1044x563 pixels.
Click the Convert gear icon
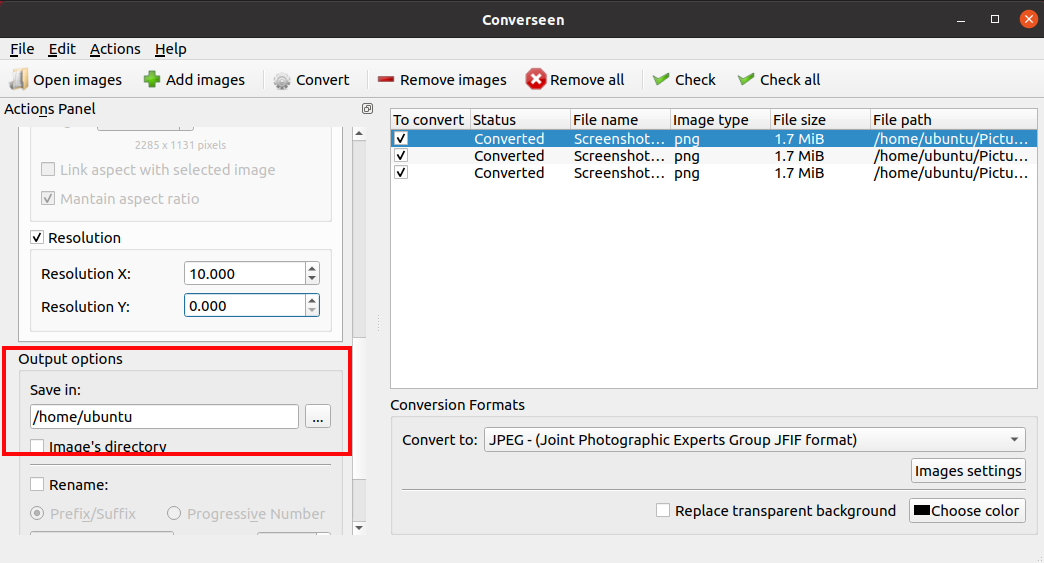[x=282, y=81]
